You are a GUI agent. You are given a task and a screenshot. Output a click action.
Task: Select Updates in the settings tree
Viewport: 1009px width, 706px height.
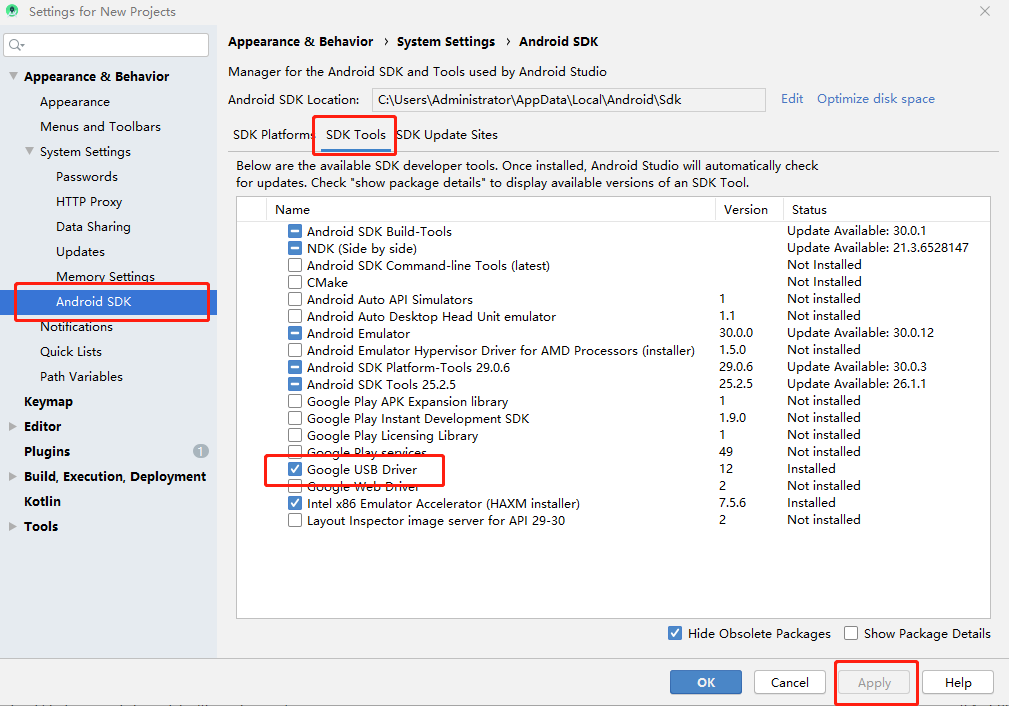tap(80, 252)
